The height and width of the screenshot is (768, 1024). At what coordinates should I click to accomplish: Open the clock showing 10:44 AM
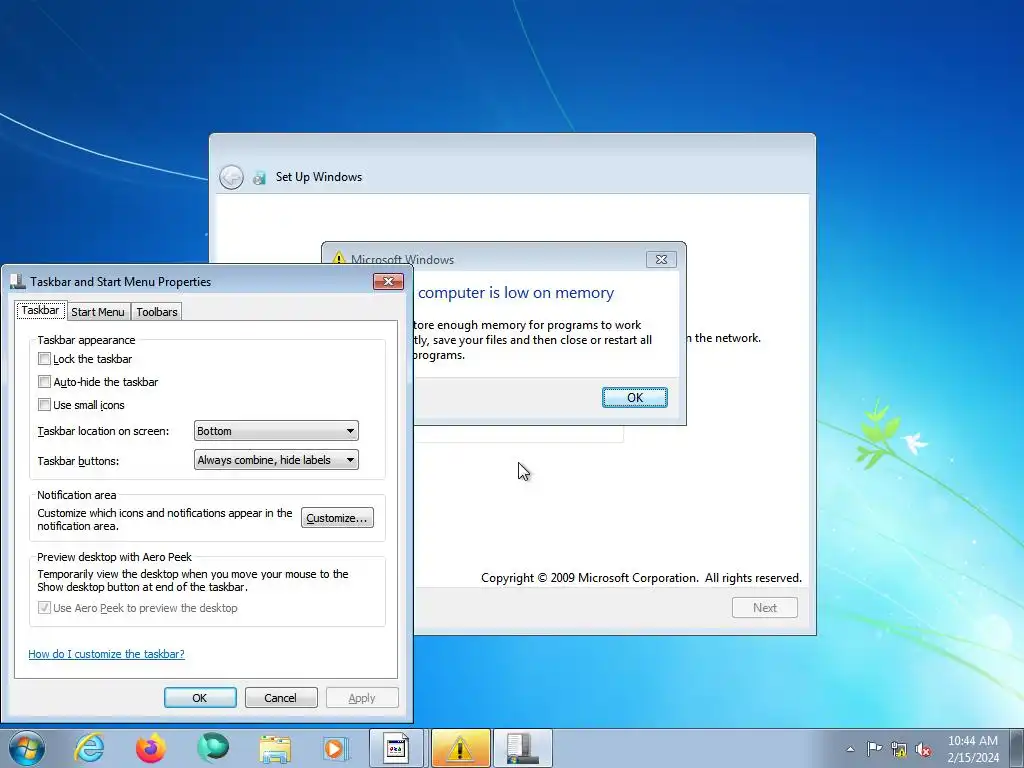point(972,741)
